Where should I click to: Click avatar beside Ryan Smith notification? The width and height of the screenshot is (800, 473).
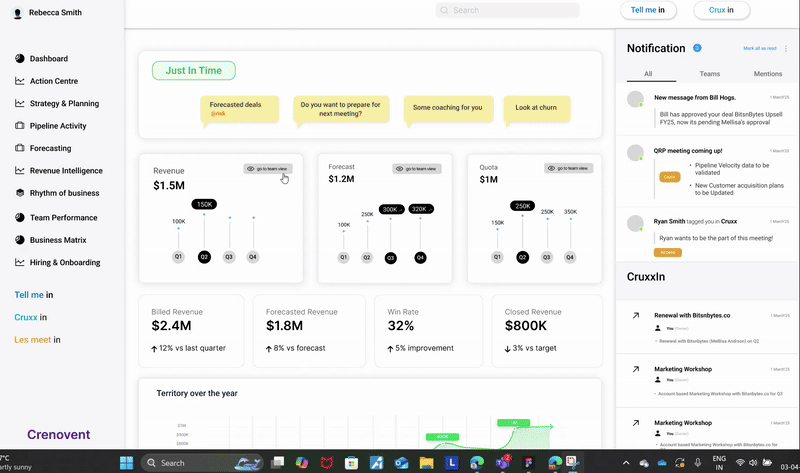[x=635, y=223]
